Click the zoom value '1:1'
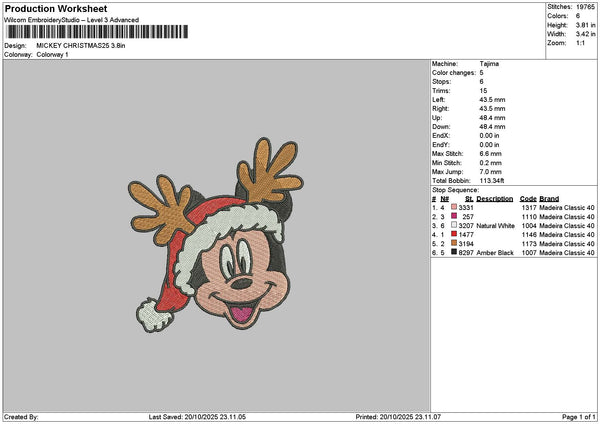This screenshot has height=424, width=600. [580, 43]
